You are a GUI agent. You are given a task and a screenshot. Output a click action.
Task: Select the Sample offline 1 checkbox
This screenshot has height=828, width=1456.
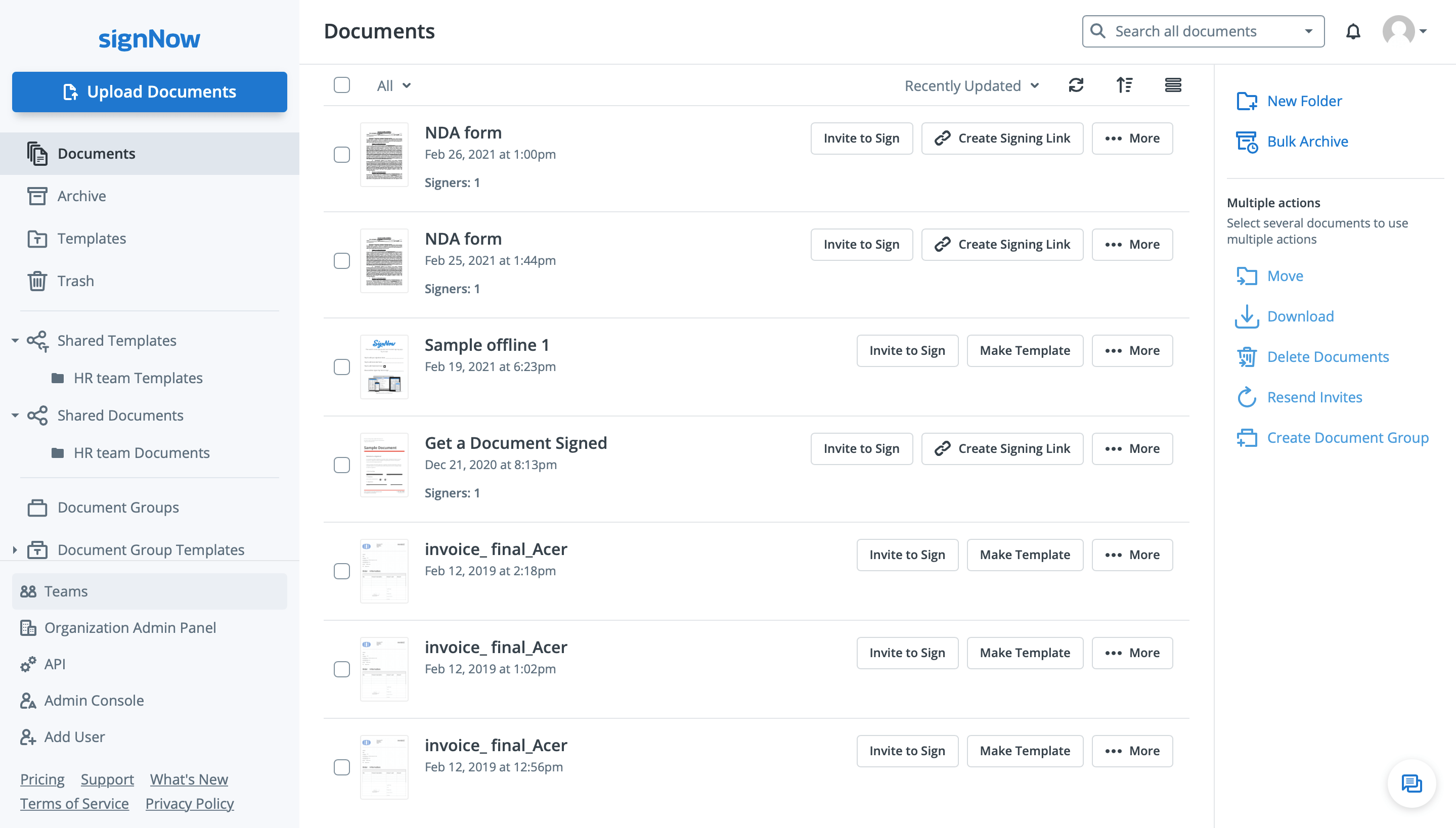click(341, 367)
